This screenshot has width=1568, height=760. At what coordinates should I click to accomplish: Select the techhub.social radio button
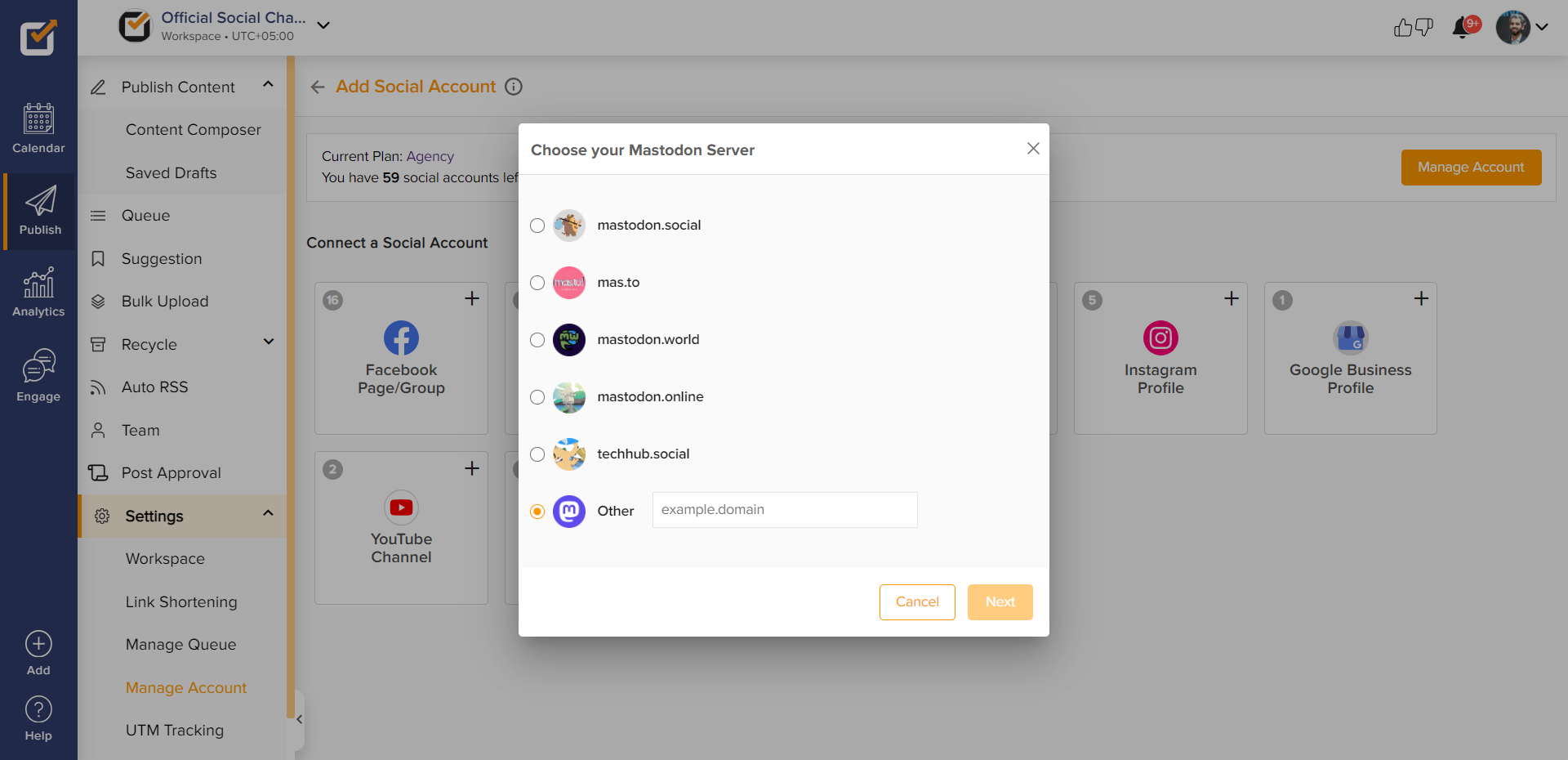(x=537, y=454)
